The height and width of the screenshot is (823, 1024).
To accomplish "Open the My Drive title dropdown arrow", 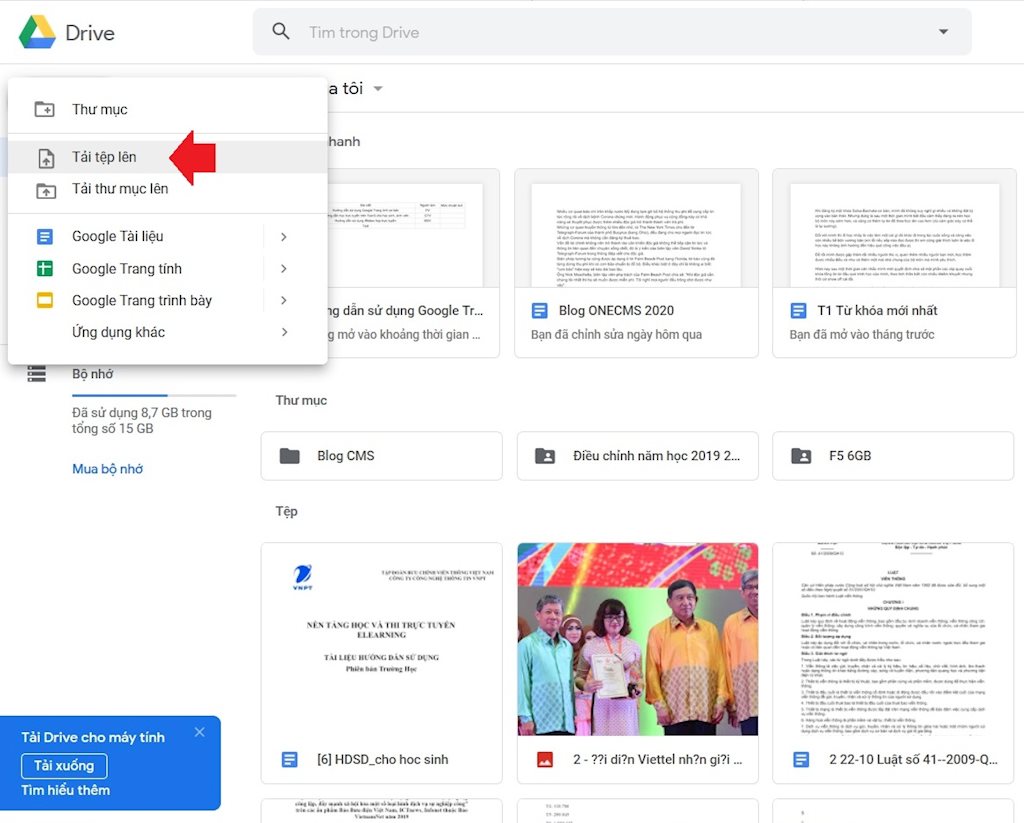I will (x=378, y=89).
